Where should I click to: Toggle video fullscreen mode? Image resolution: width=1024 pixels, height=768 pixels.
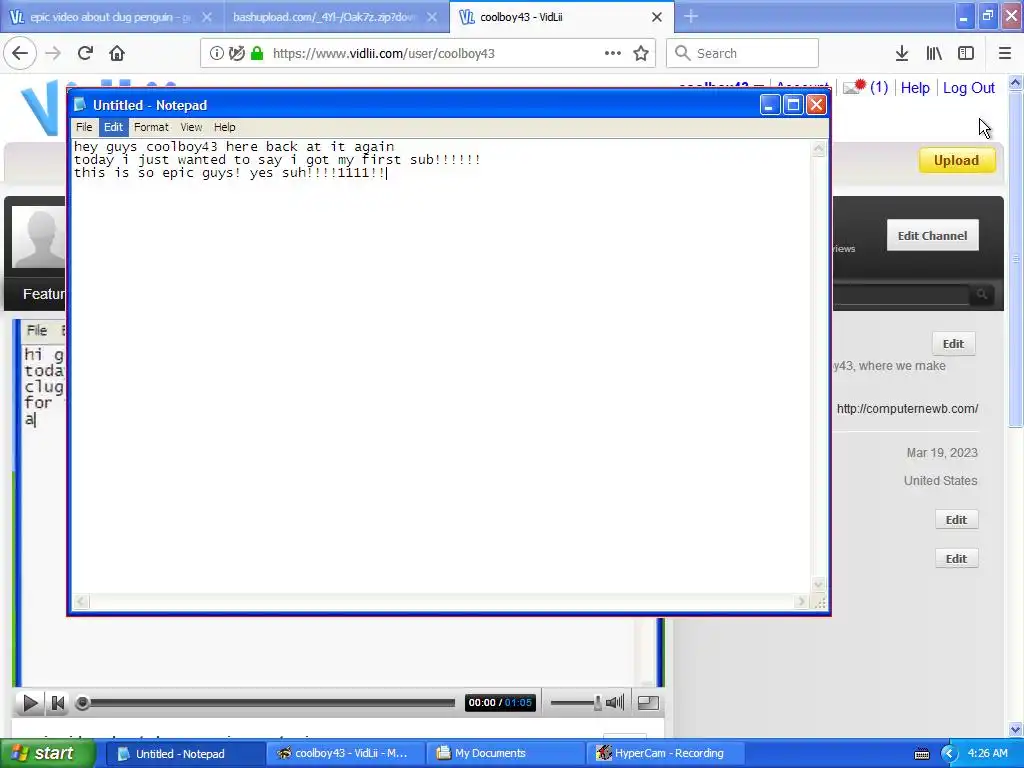coord(648,703)
